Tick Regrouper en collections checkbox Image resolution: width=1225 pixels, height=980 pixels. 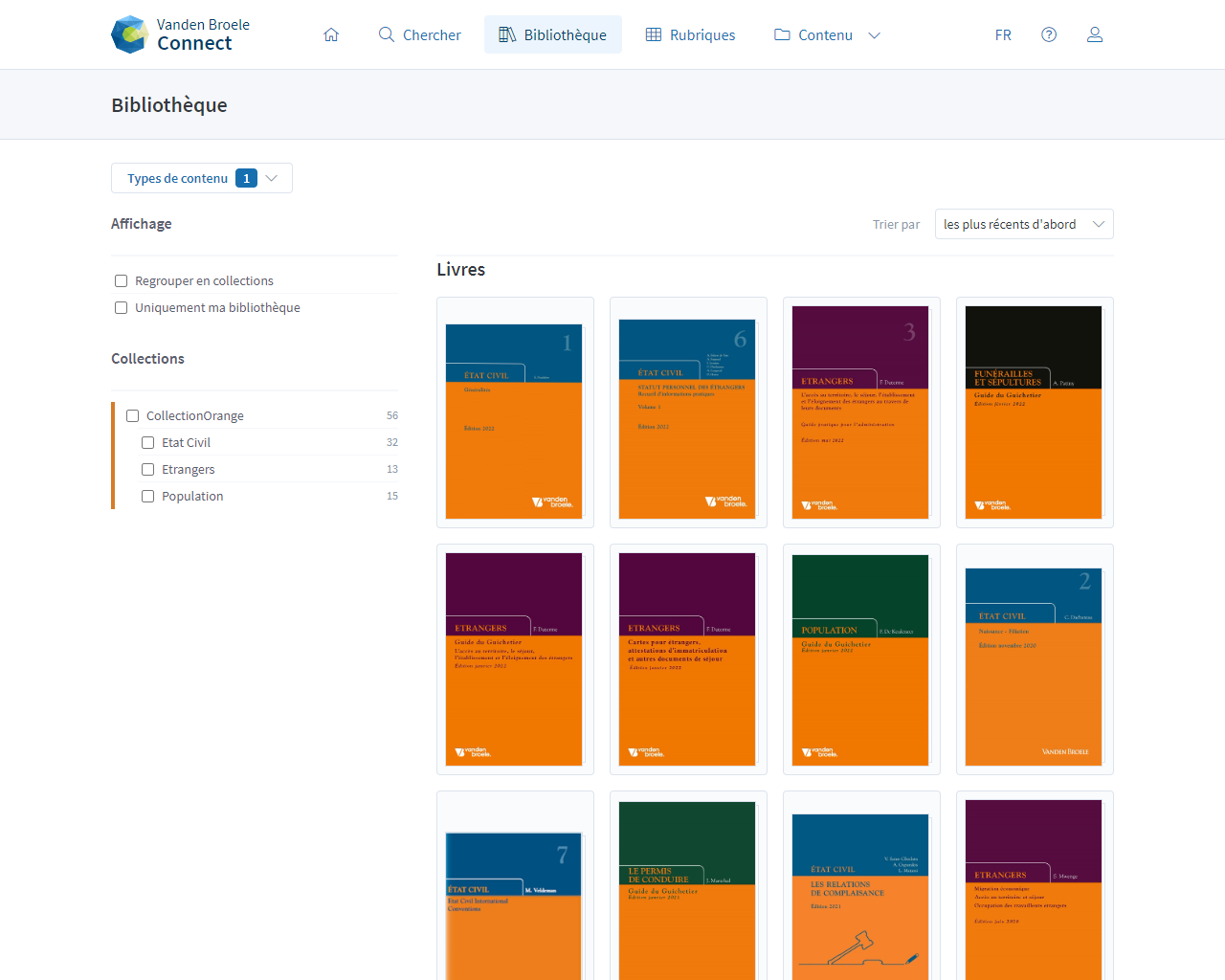click(x=121, y=280)
